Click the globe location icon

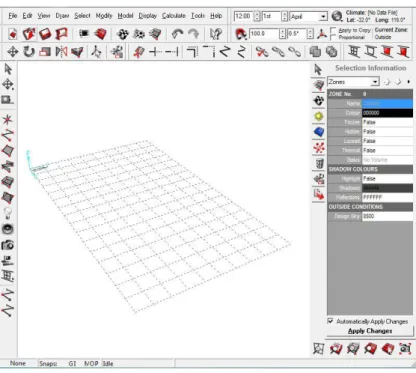coord(337,16)
